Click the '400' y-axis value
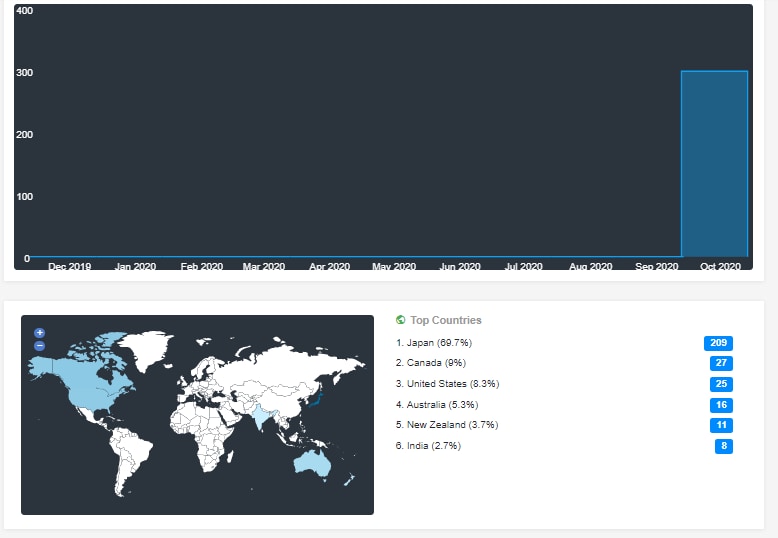This screenshot has height=538, width=778. coord(24,10)
